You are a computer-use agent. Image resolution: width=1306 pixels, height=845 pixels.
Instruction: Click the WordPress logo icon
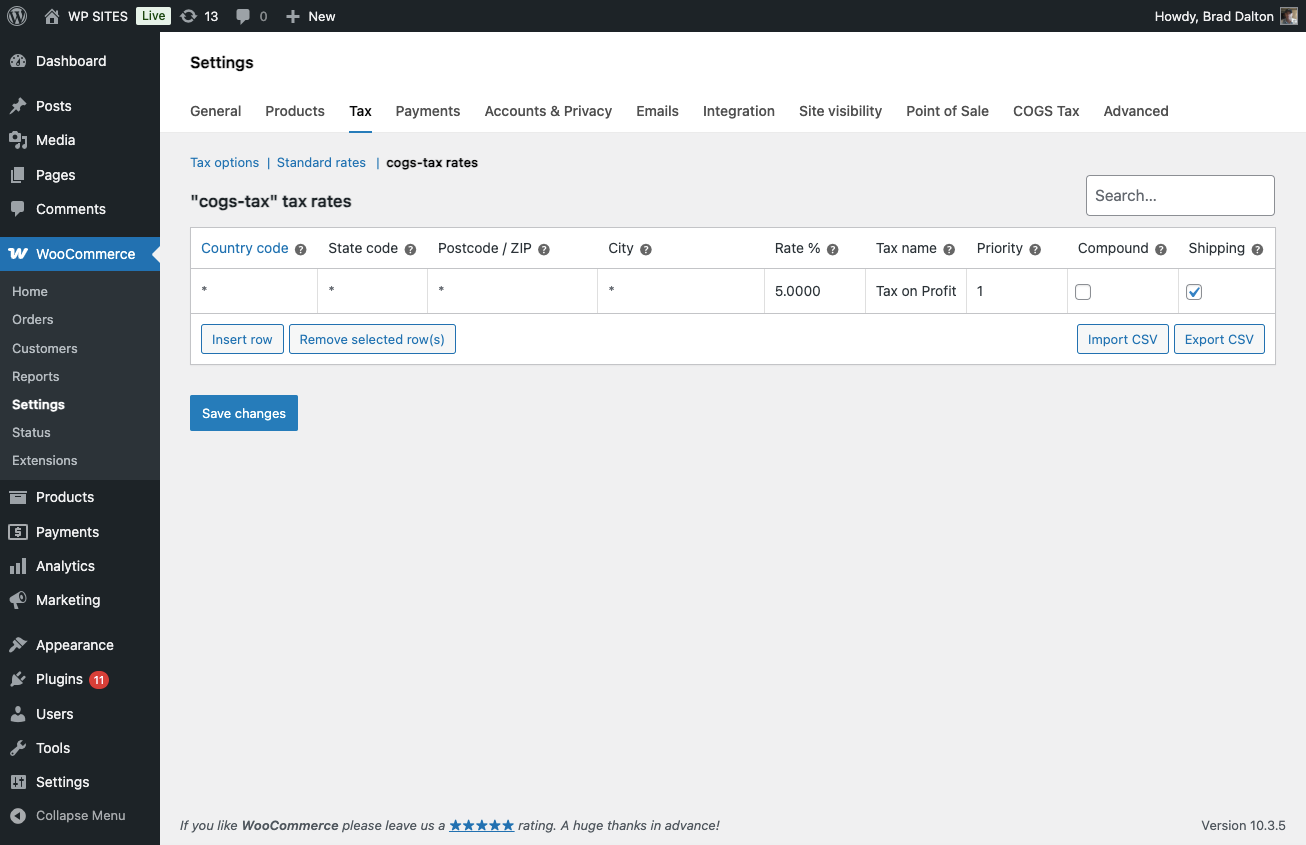tap(17, 16)
